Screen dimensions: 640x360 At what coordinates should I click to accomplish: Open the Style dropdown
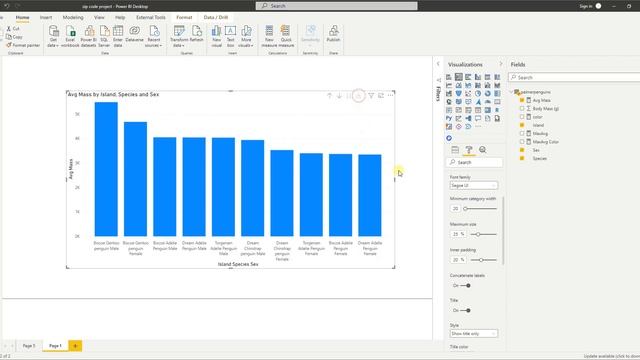(474, 334)
